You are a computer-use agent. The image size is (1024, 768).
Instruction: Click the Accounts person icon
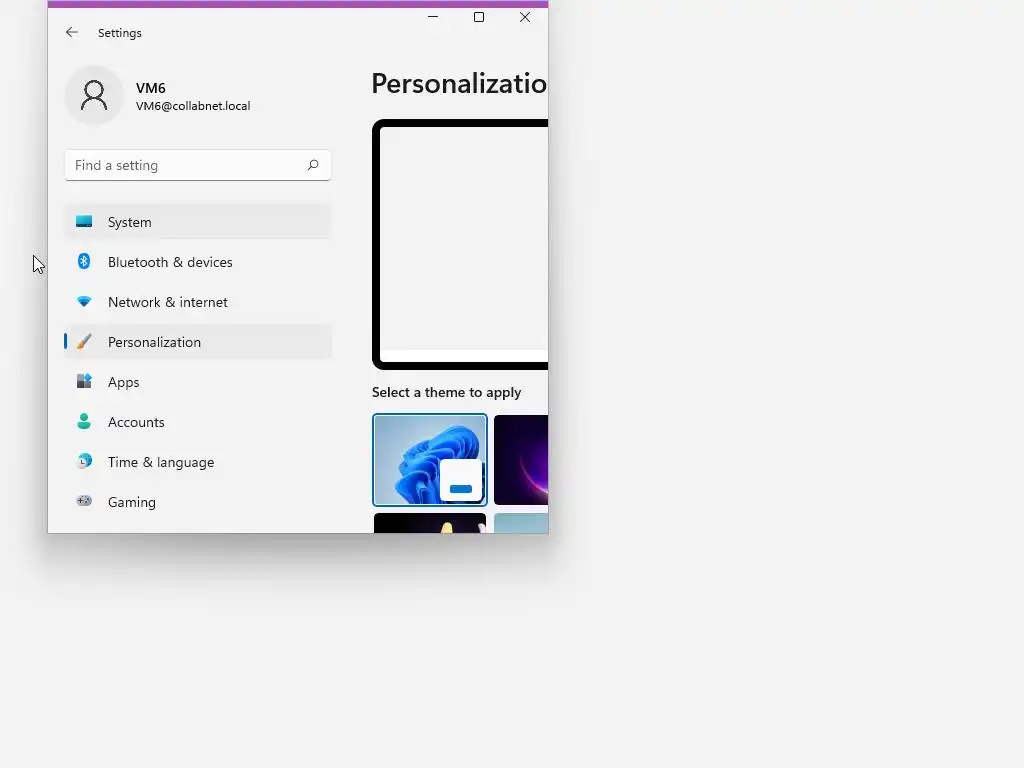click(x=84, y=421)
